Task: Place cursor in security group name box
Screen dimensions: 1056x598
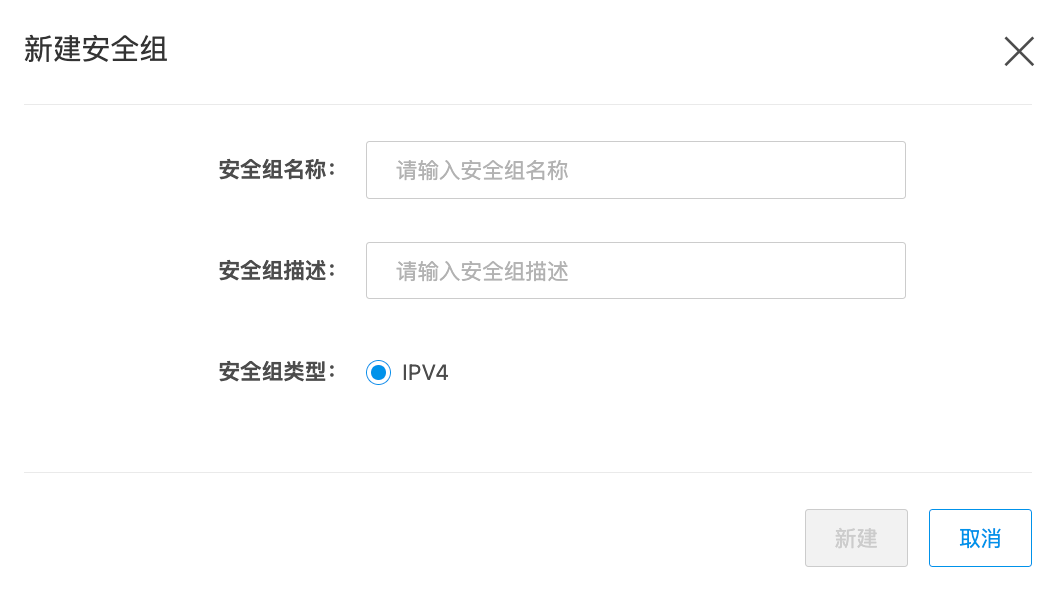Action: [x=635, y=170]
